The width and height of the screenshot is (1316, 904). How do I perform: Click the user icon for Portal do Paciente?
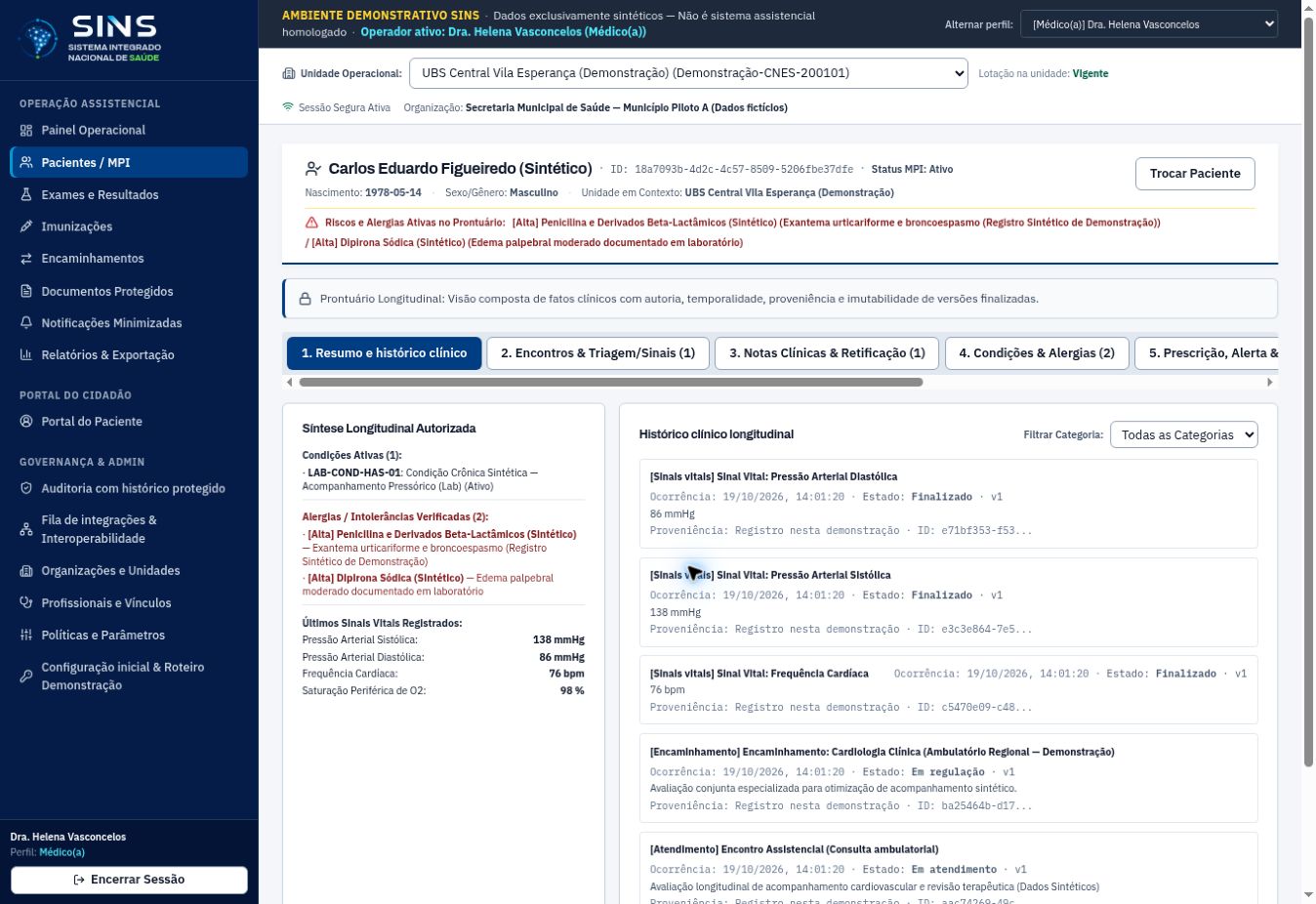[x=26, y=422]
